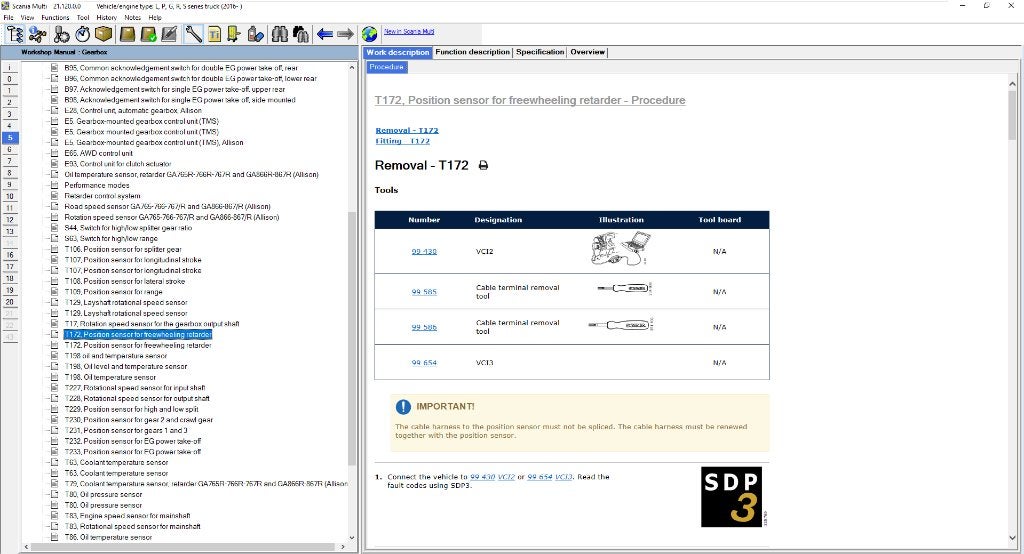Open tool number 99 654 link in table
1024x554 pixels.
coord(424,363)
